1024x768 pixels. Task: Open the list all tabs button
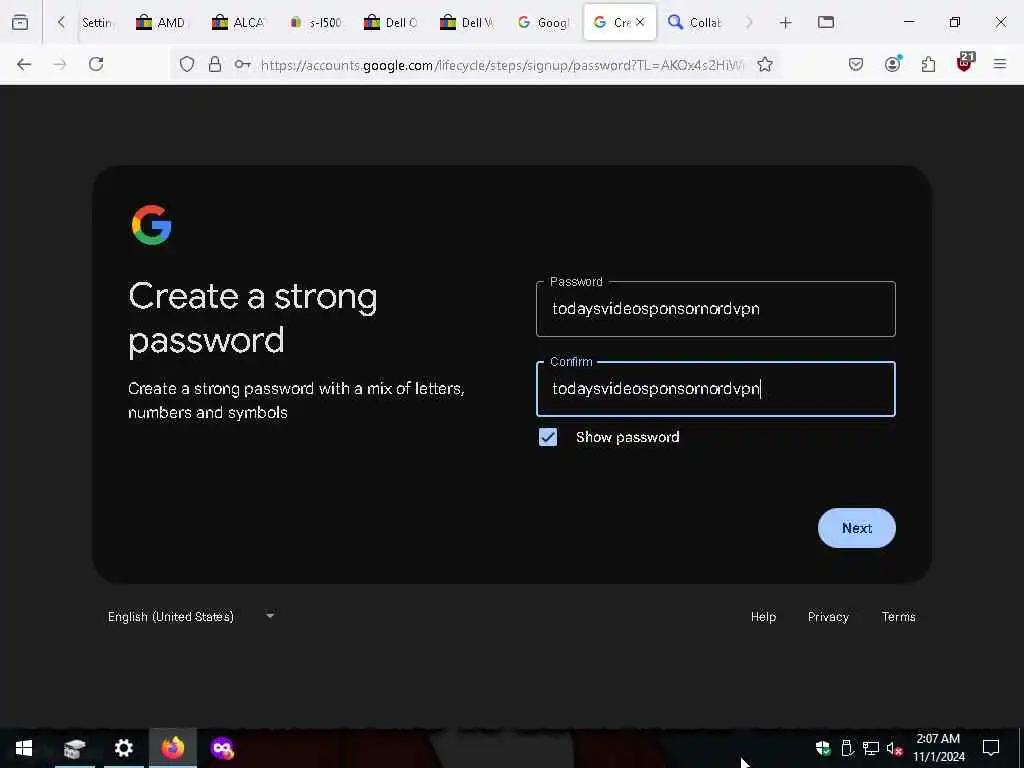tap(826, 22)
